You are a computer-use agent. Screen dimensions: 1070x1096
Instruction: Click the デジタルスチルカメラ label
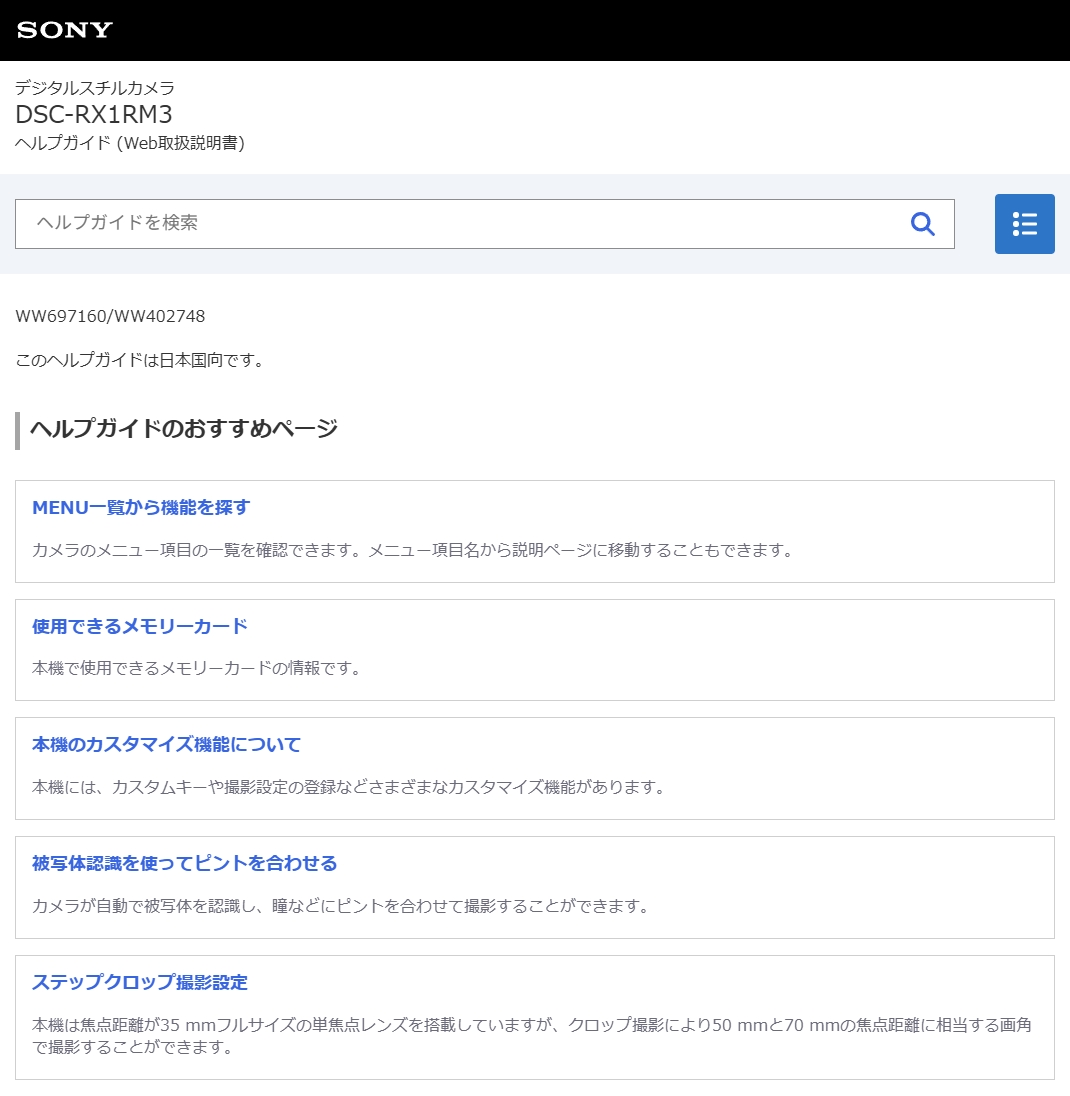pyautogui.click(x=94, y=87)
